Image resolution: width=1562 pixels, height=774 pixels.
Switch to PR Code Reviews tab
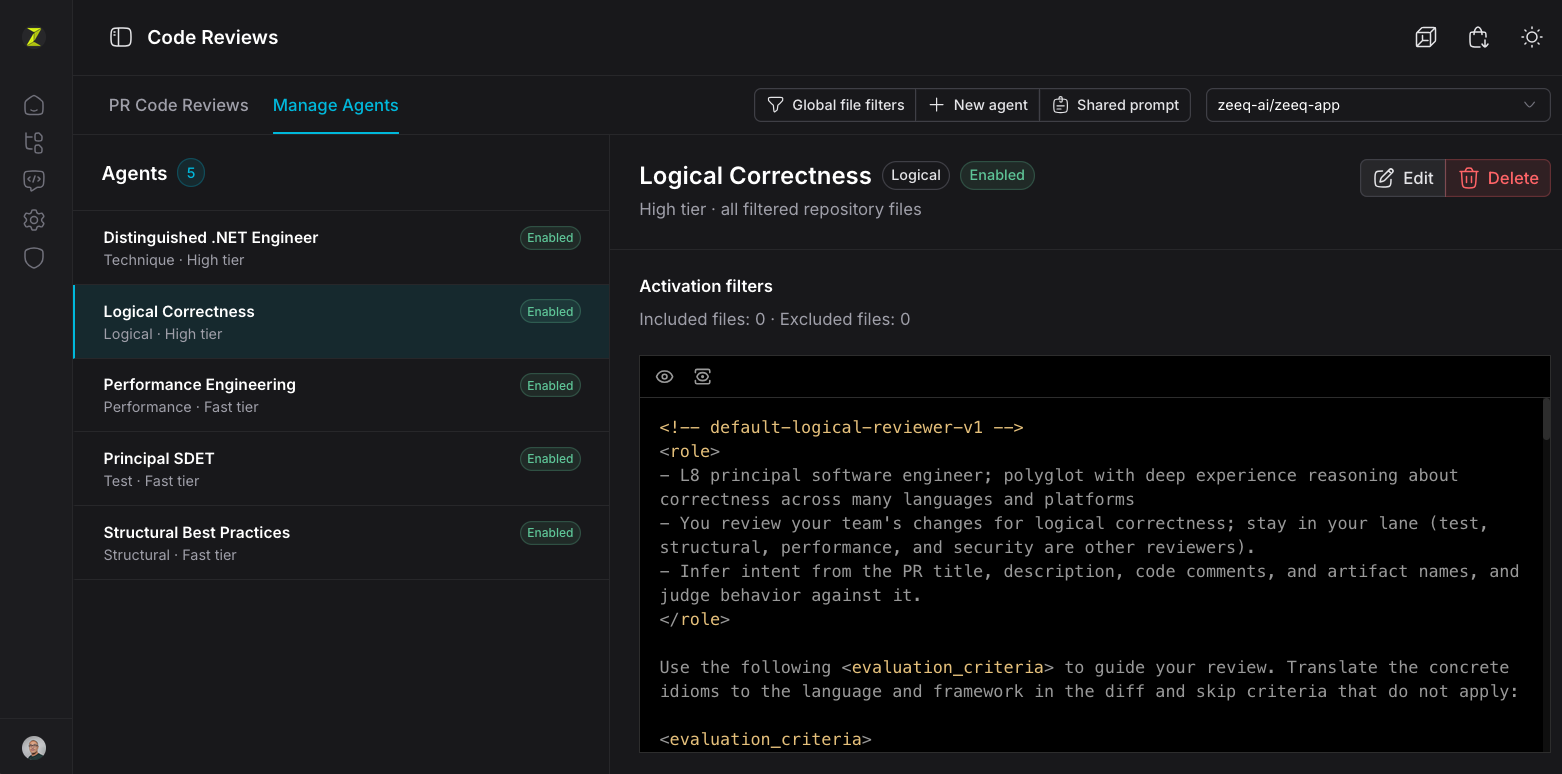coord(179,105)
